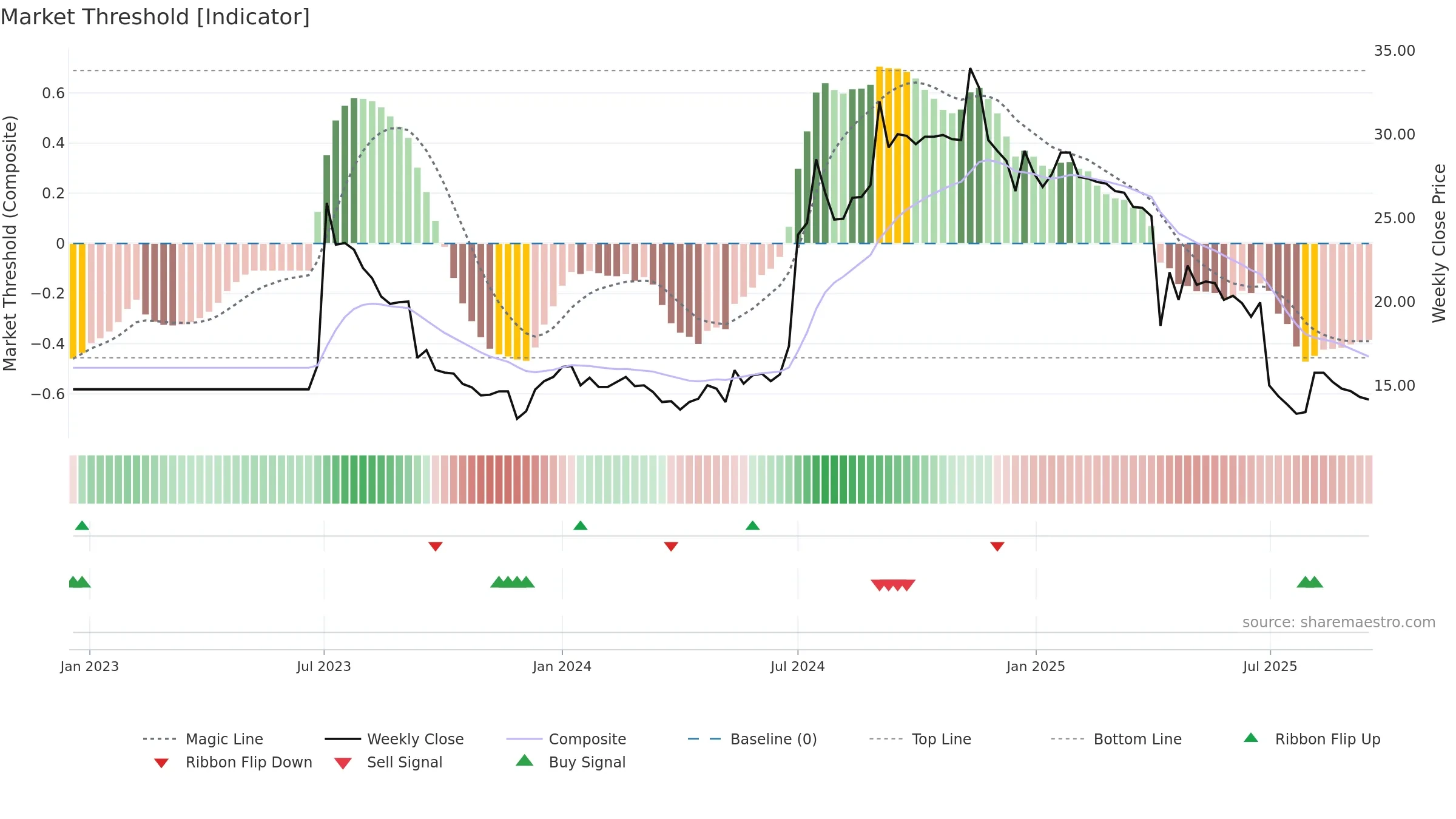Click the Ribbon Flip Down marker before Jan 2025
1456x819 pixels.
coord(997,547)
